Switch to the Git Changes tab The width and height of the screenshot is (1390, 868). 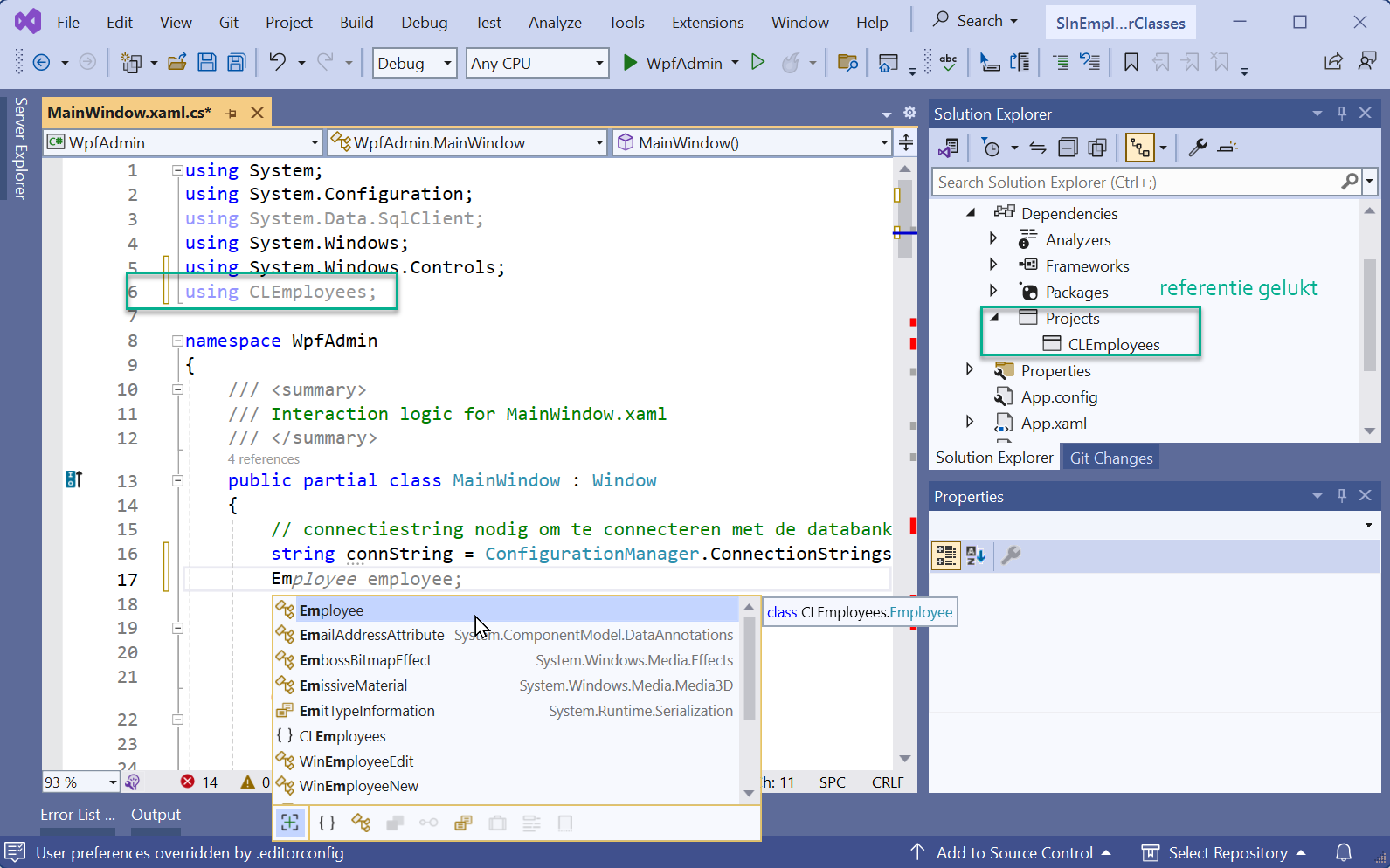click(x=1110, y=458)
